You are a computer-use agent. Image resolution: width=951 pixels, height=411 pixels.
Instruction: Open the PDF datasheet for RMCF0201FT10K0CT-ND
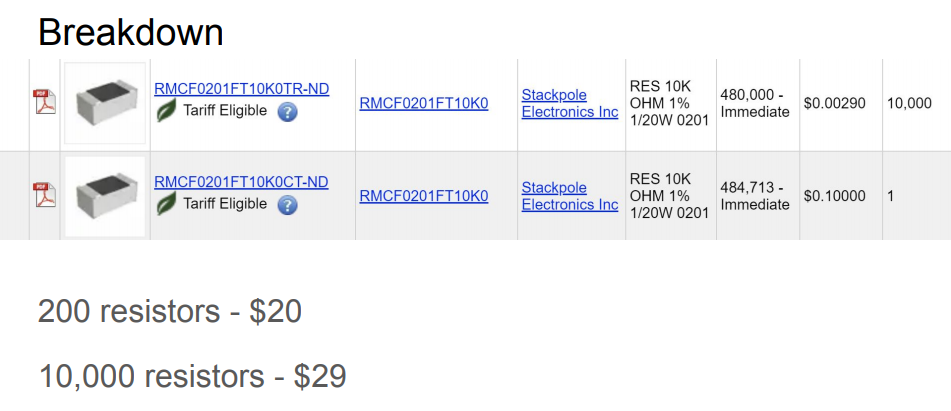45,194
